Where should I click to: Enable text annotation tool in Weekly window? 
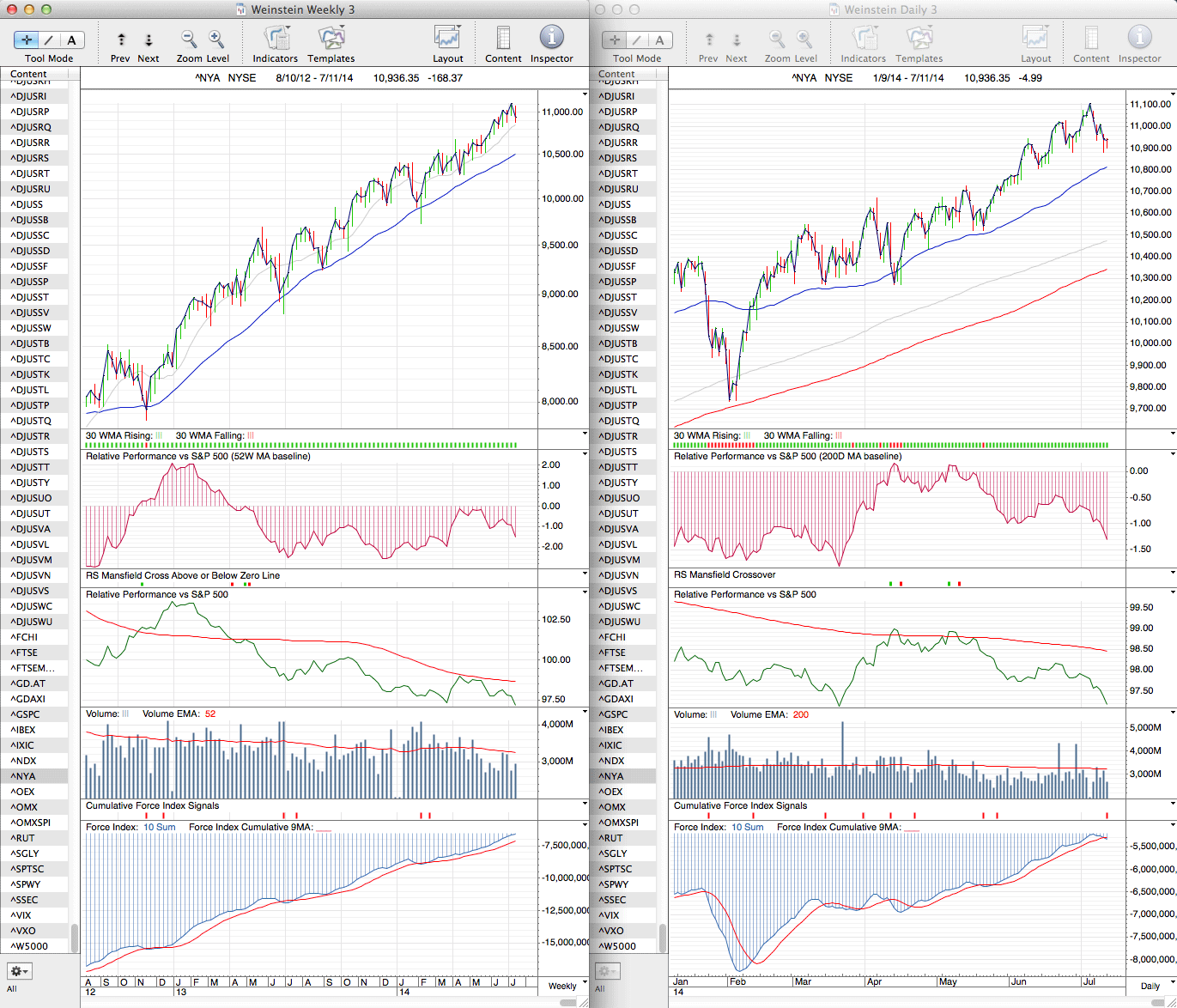click(x=71, y=39)
